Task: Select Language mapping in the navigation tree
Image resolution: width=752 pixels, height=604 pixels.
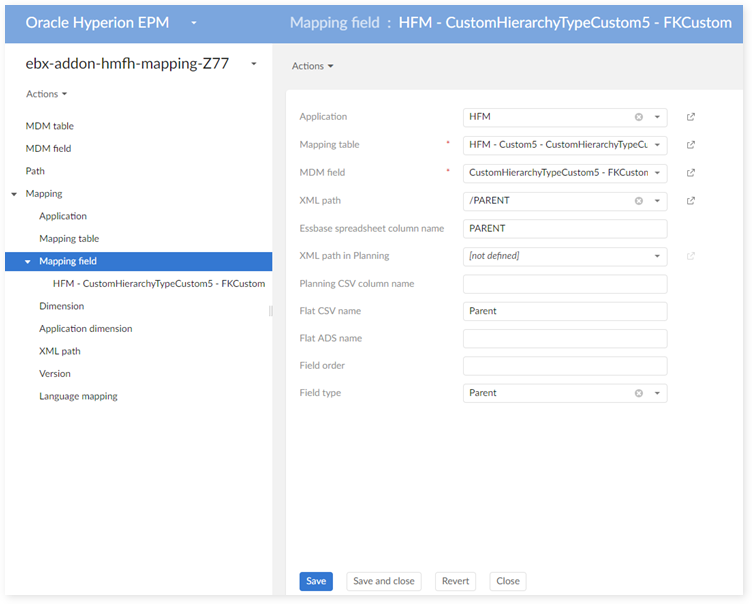Action: (78, 396)
